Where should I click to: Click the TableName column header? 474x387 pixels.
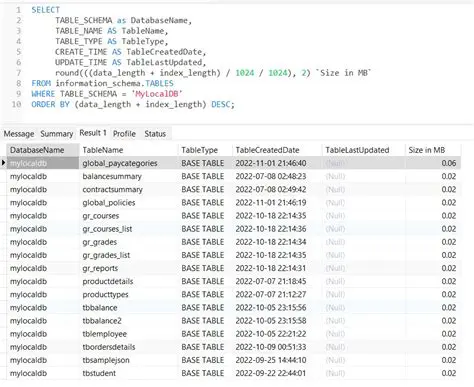pos(128,150)
